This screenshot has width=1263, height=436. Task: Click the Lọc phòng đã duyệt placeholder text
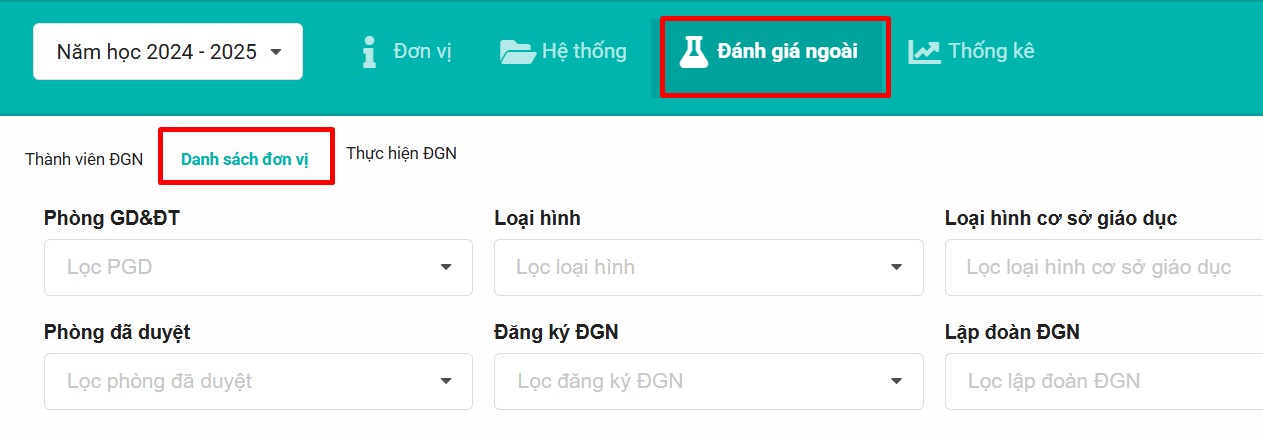point(159,381)
